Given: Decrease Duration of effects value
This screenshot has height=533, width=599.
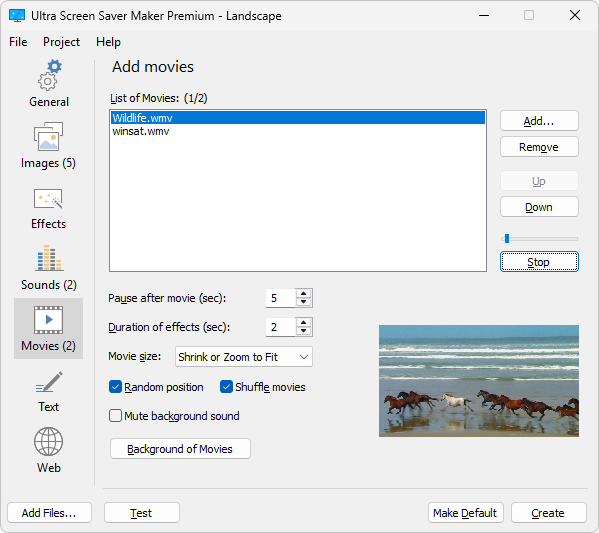Looking at the screenshot, I should tap(303, 331).
